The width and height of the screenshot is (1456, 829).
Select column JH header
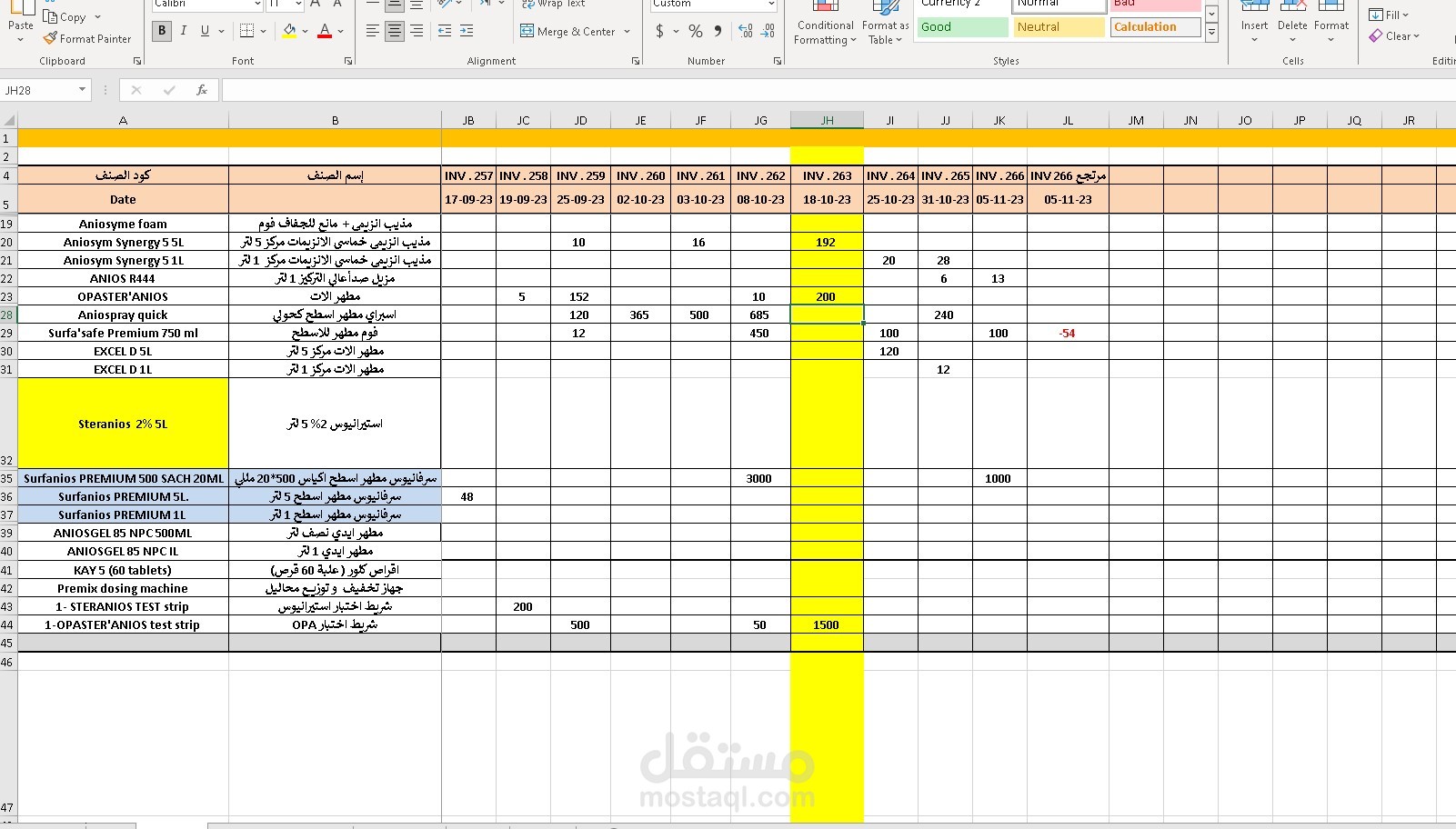coord(827,120)
